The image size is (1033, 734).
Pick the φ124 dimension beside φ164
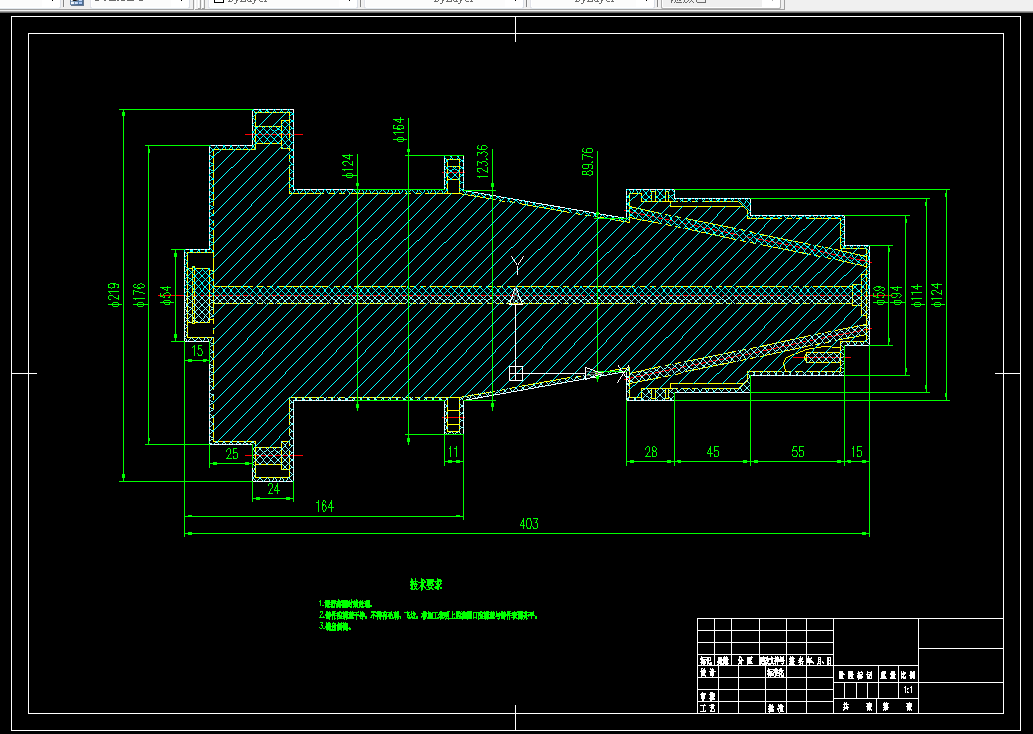click(x=348, y=166)
